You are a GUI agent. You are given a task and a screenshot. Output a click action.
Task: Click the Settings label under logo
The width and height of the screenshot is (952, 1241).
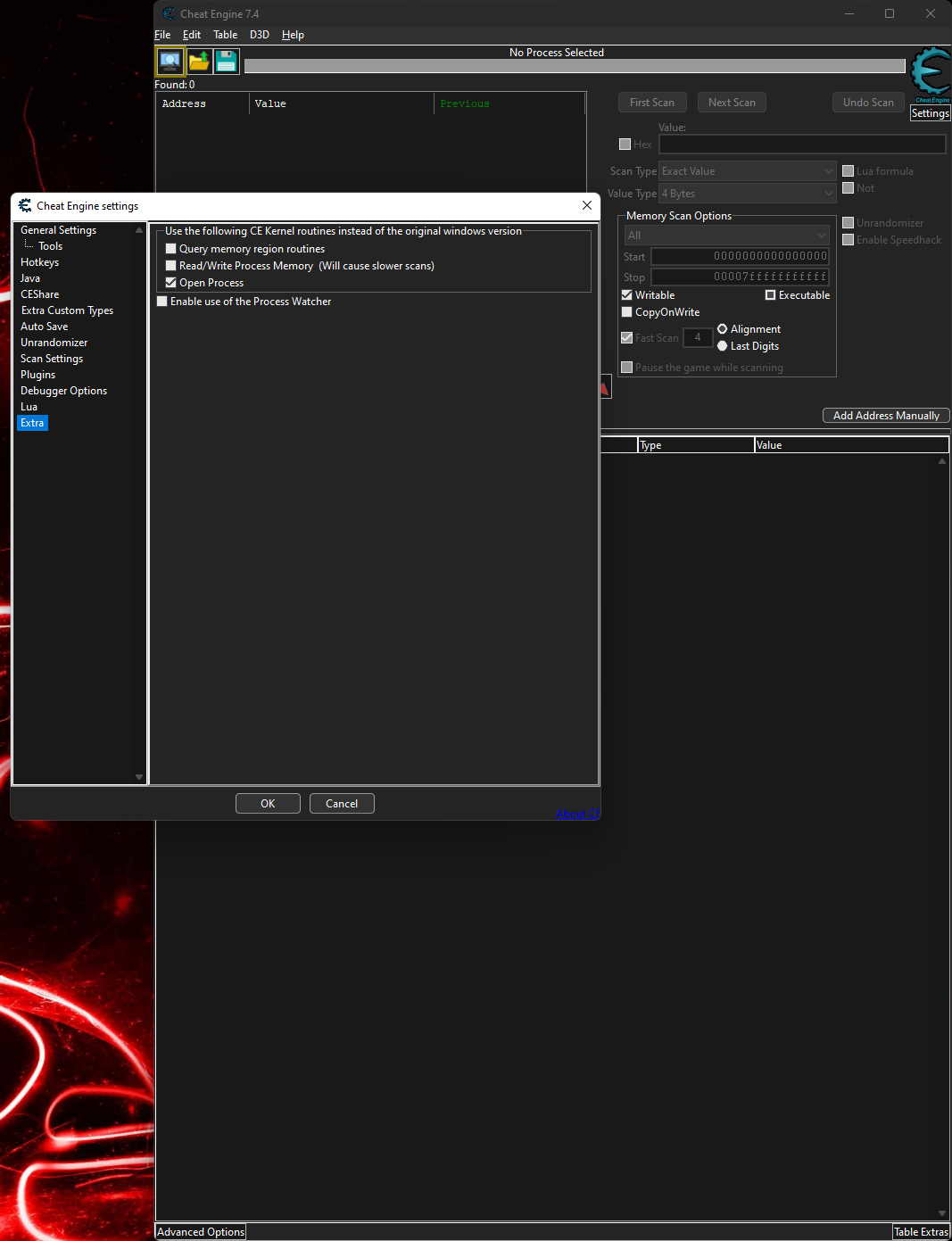click(931, 113)
